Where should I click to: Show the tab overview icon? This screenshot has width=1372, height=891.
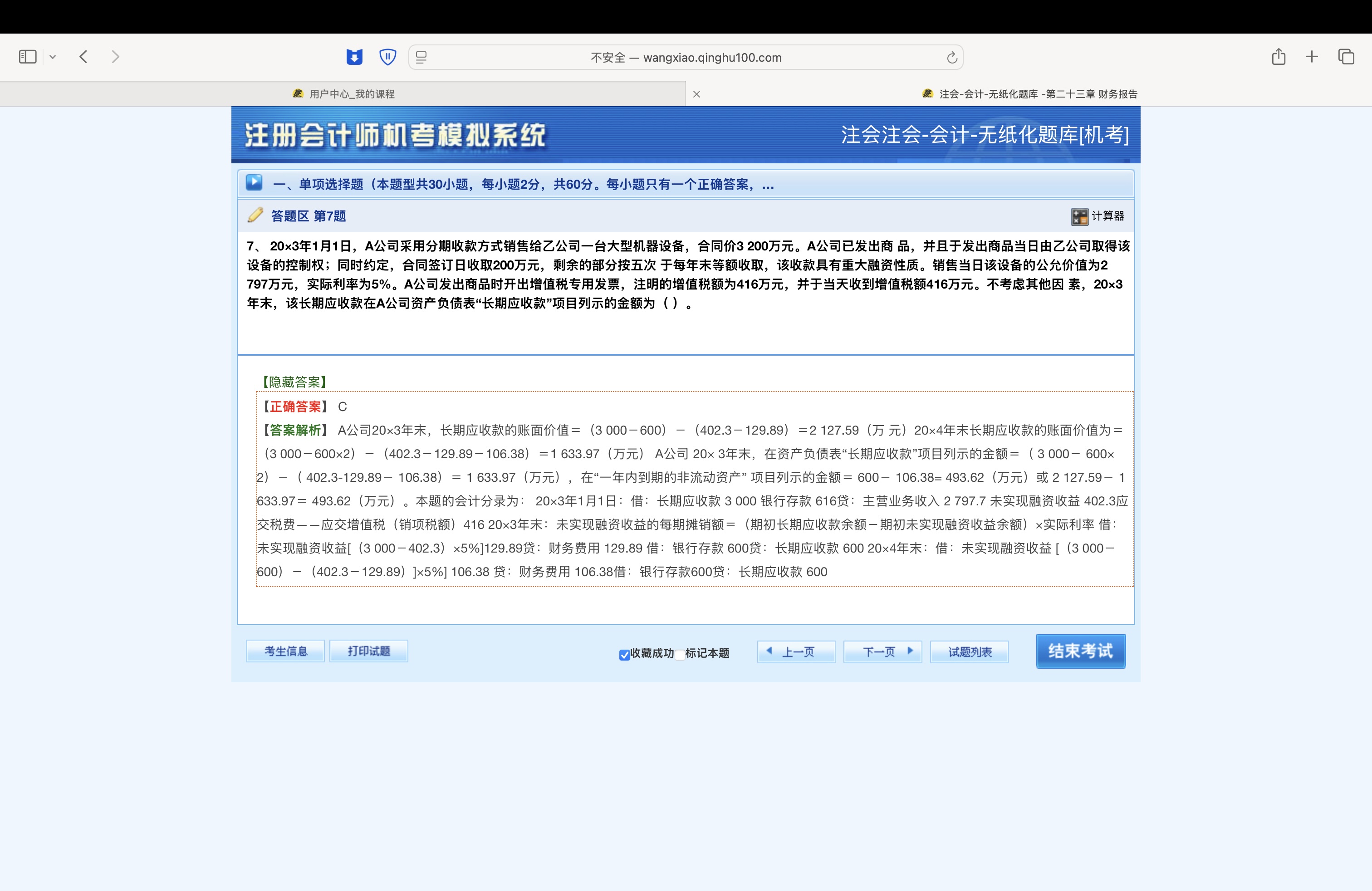1346,56
